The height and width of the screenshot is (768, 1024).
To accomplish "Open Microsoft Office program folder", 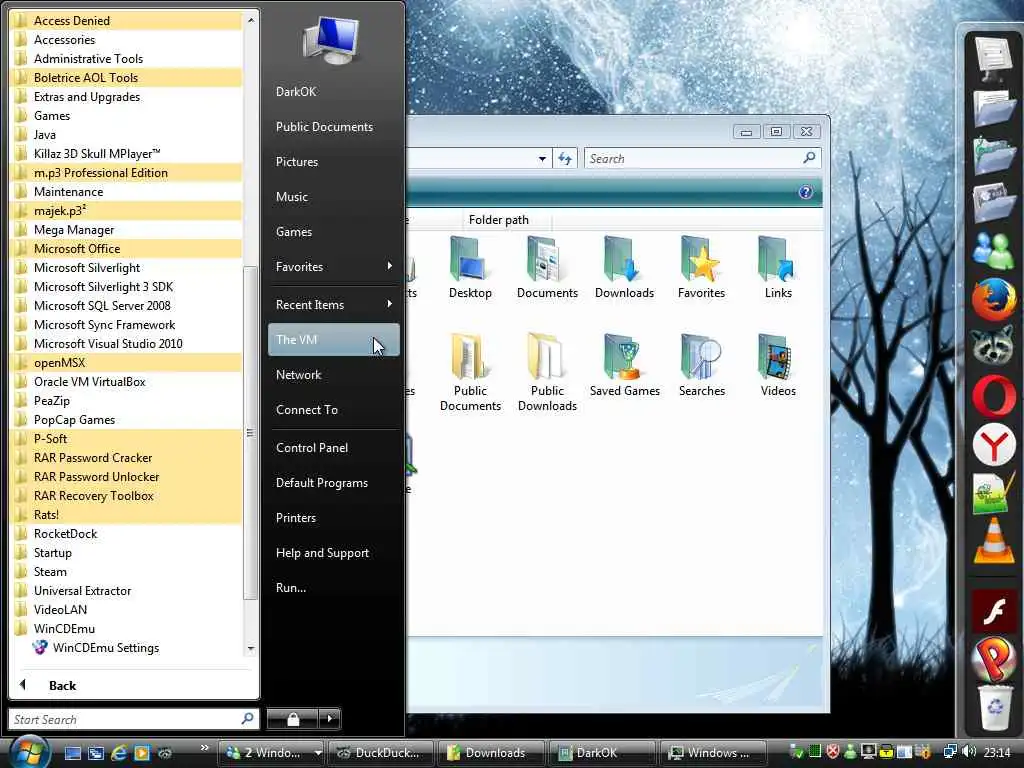I will [127, 249].
